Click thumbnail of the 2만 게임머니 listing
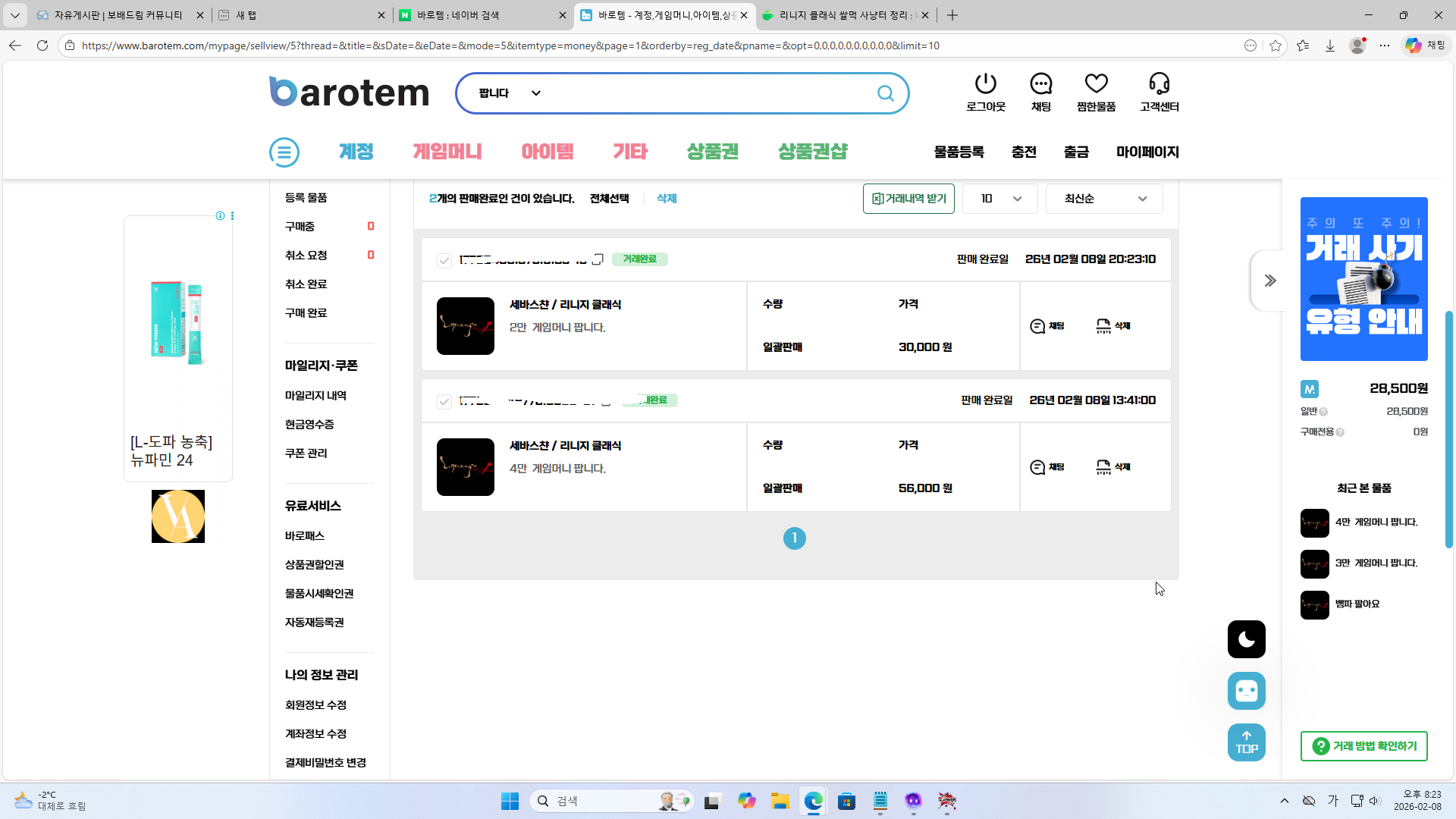Viewport: 1456px width, 819px height. pyautogui.click(x=466, y=326)
